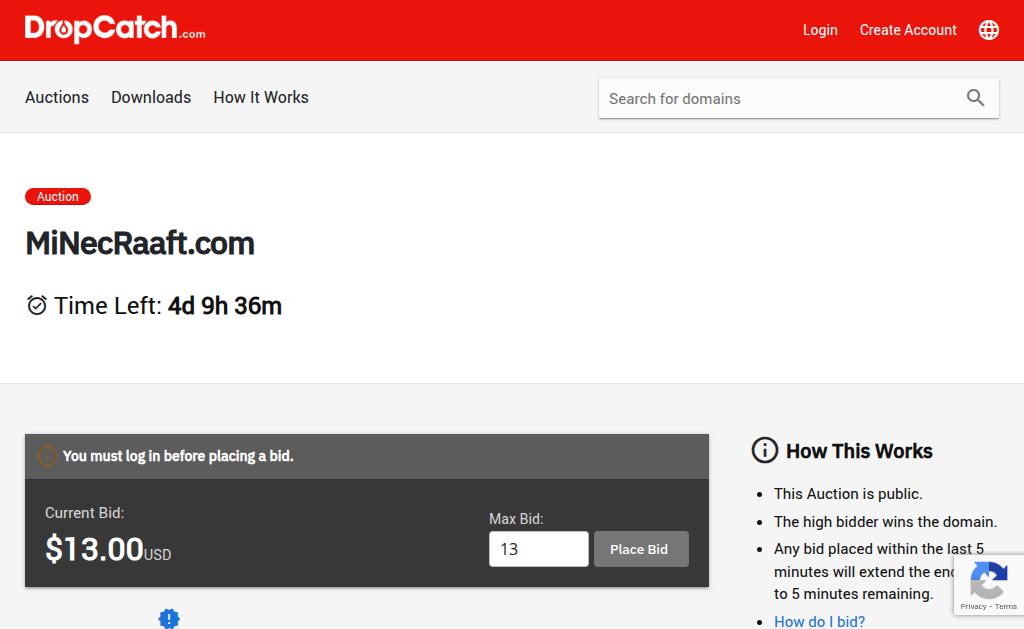Click the blue exclamation badge icon
The width and height of the screenshot is (1024, 629).
(x=168, y=618)
